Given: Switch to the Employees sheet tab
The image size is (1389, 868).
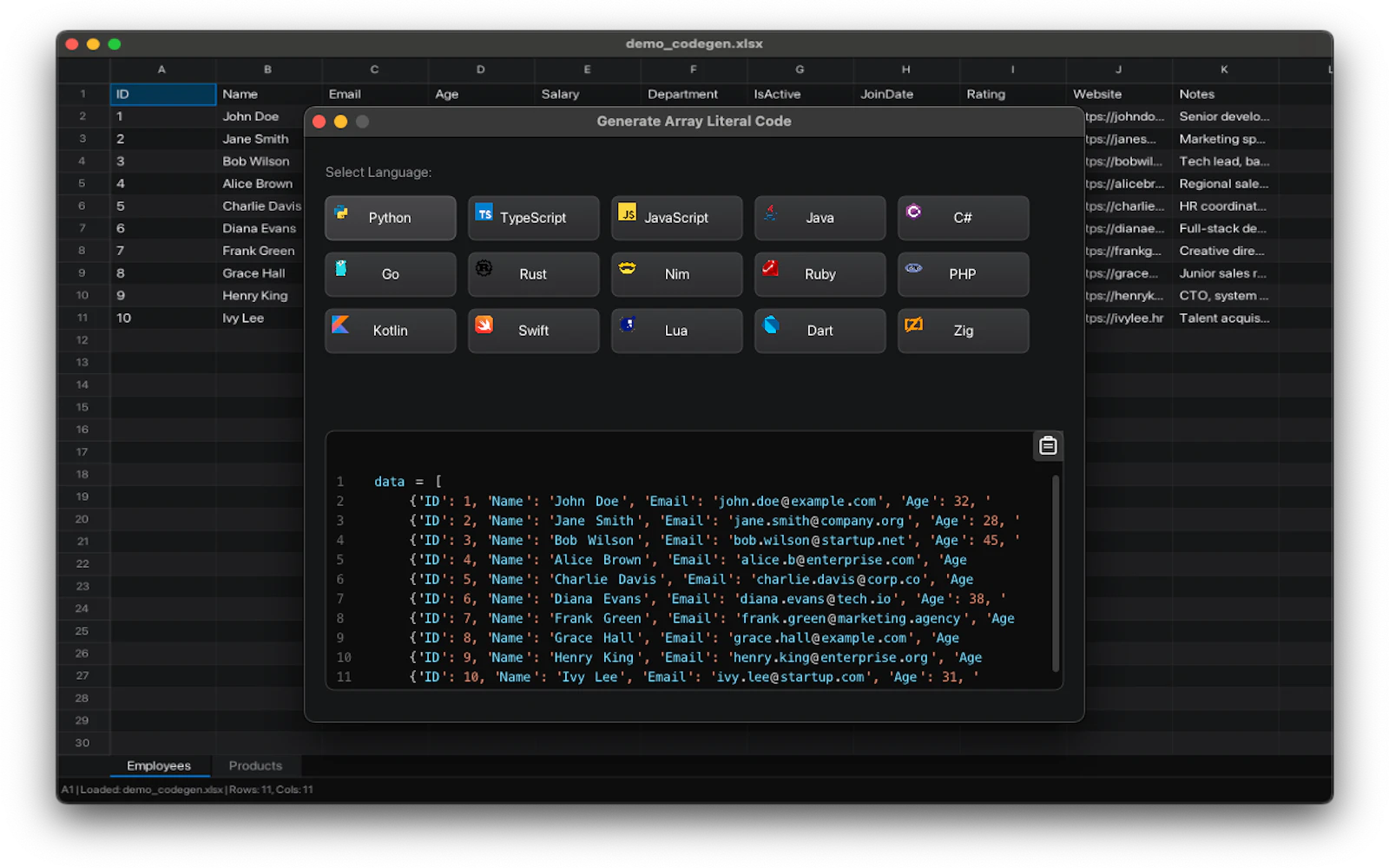Looking at the screenshot, I should (x=159, y=766).
